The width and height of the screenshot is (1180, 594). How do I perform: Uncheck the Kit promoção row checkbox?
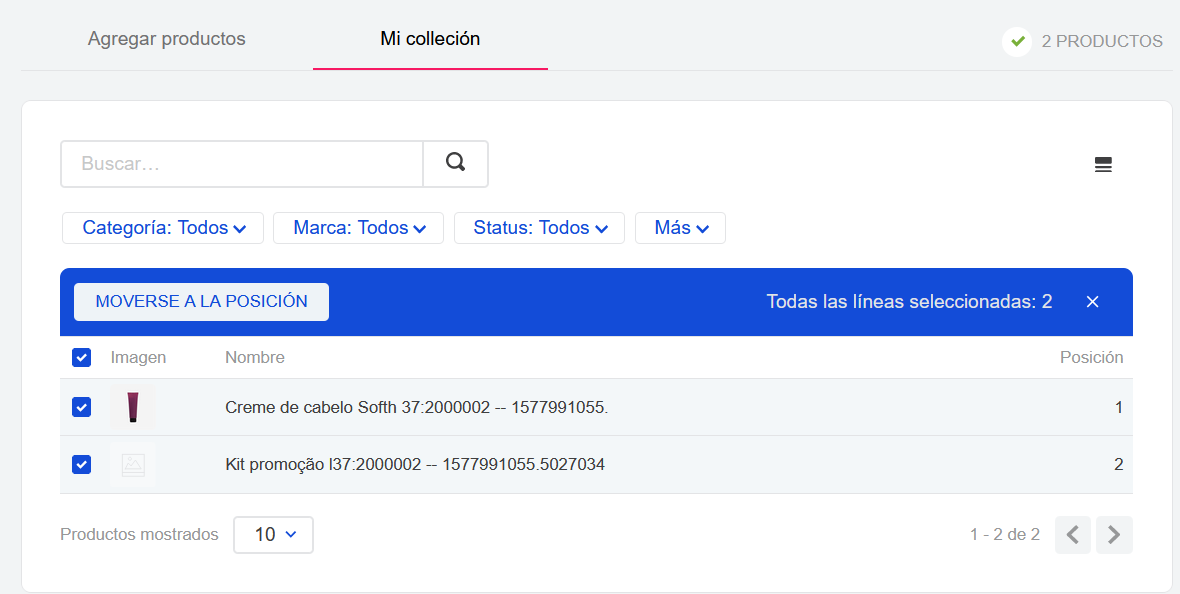click(81, 464)
